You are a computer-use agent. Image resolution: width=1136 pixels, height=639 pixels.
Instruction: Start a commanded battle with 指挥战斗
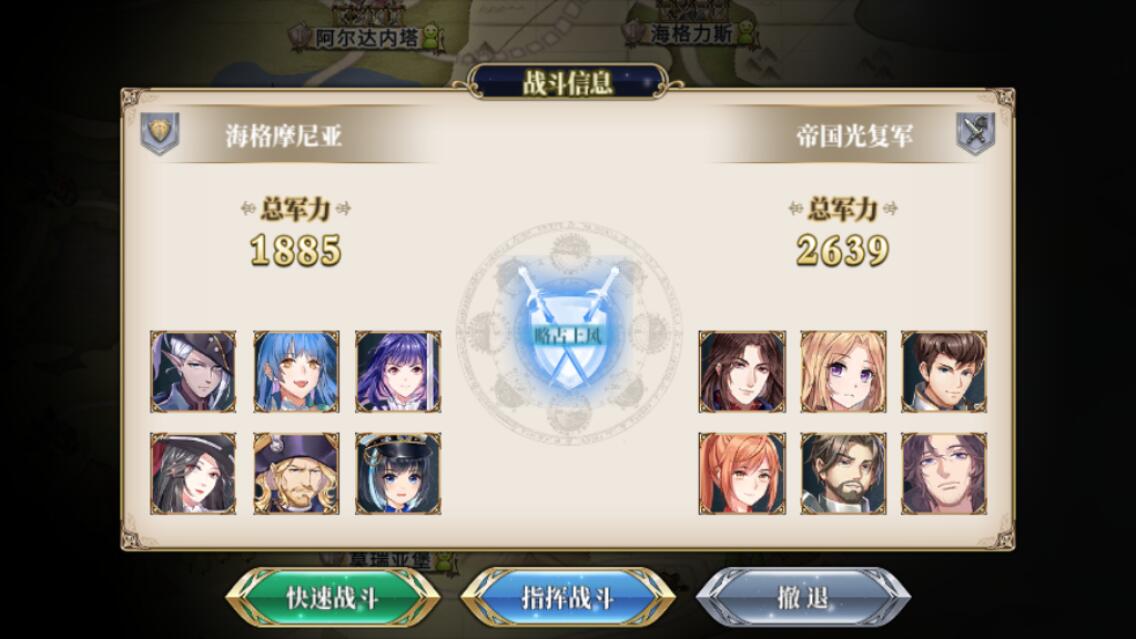tap(568, 598)
